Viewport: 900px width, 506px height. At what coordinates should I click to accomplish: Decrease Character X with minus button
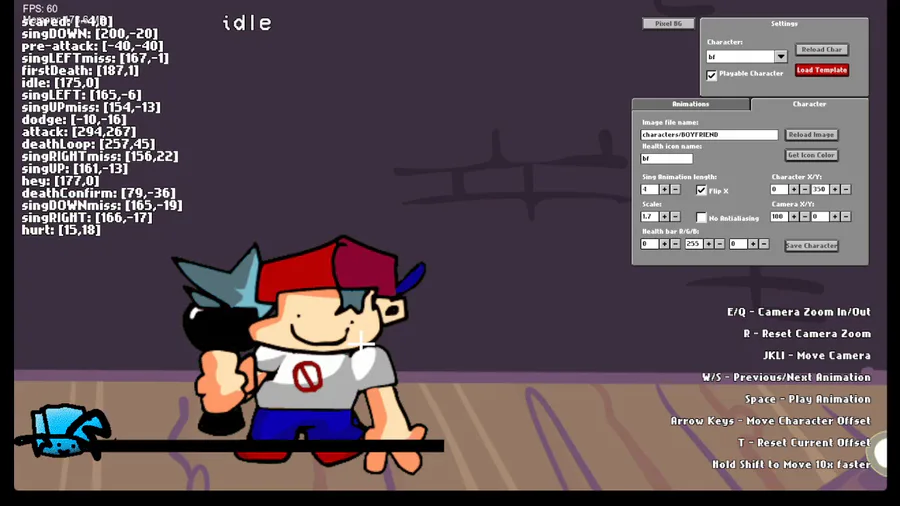tap(805, 189)
